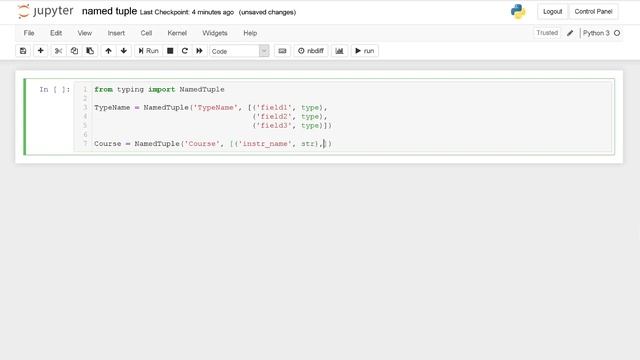Click the Last Checkpoint text
Image resolution: width=640 pixels, height=360 pixels.
187,12
